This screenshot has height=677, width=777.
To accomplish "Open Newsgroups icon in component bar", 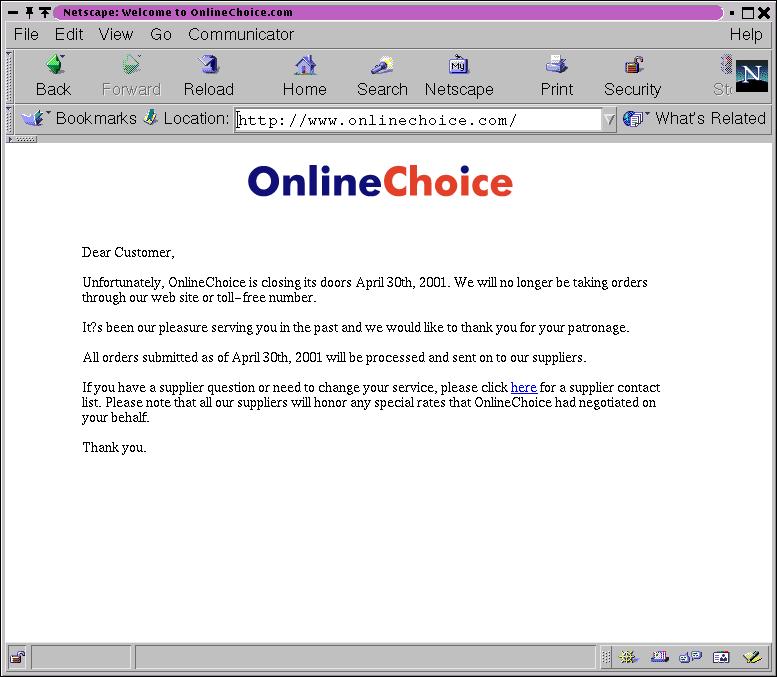I will 690,657.
